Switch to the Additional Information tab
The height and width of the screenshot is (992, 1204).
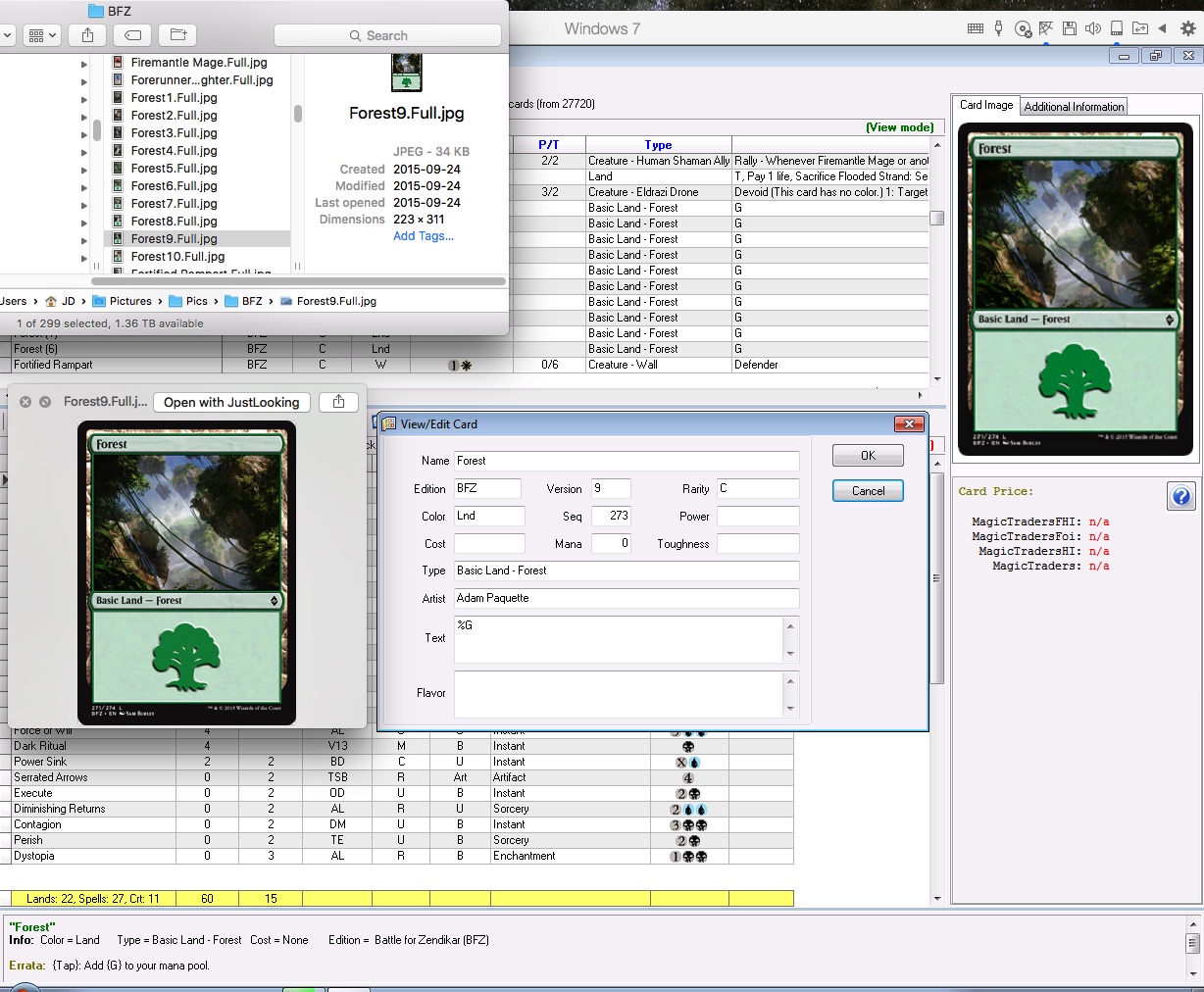(x=1074, y=107)
